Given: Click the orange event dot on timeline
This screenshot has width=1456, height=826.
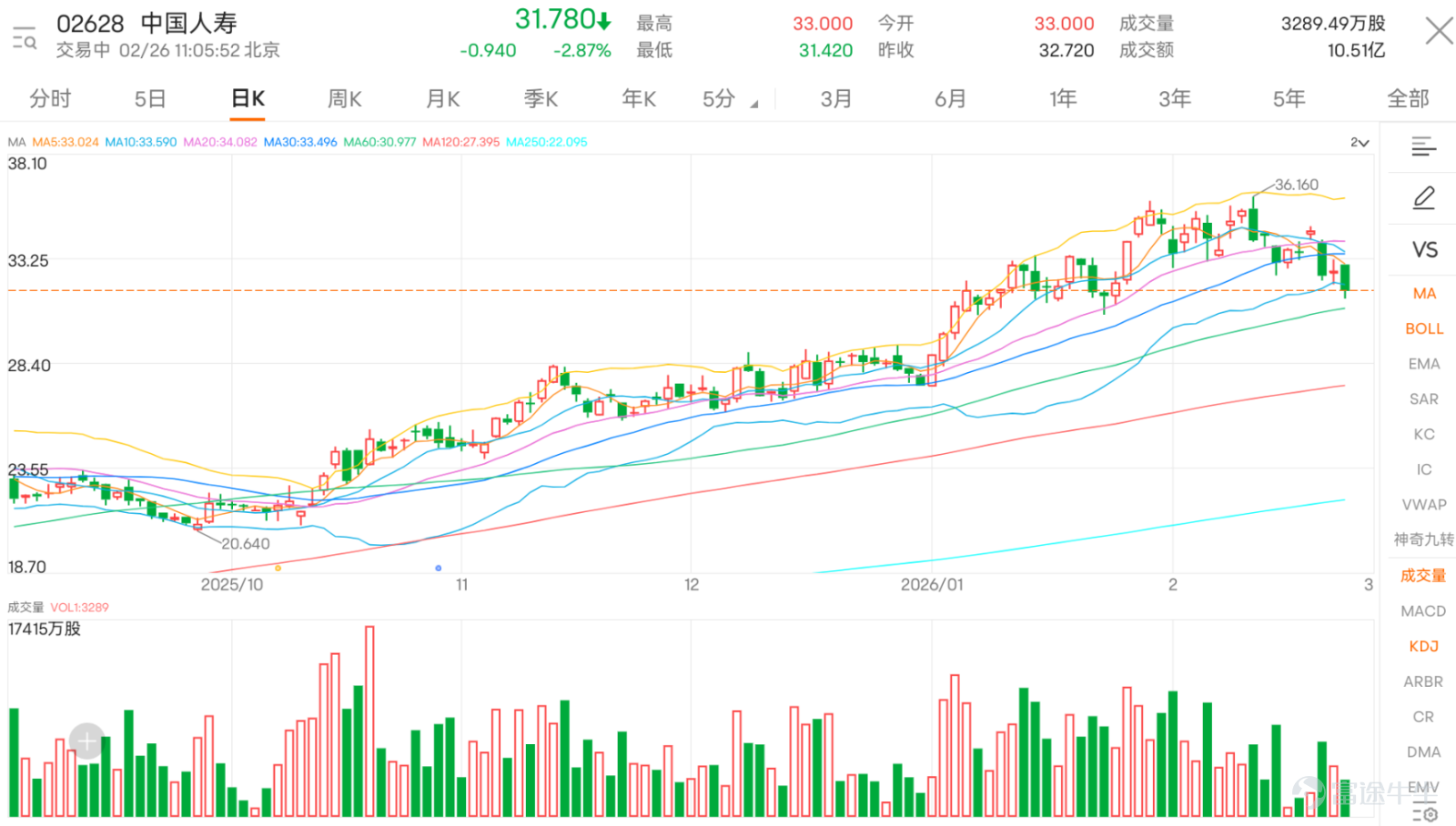Looking at the screenshot, I should click(x=278, y=569).
